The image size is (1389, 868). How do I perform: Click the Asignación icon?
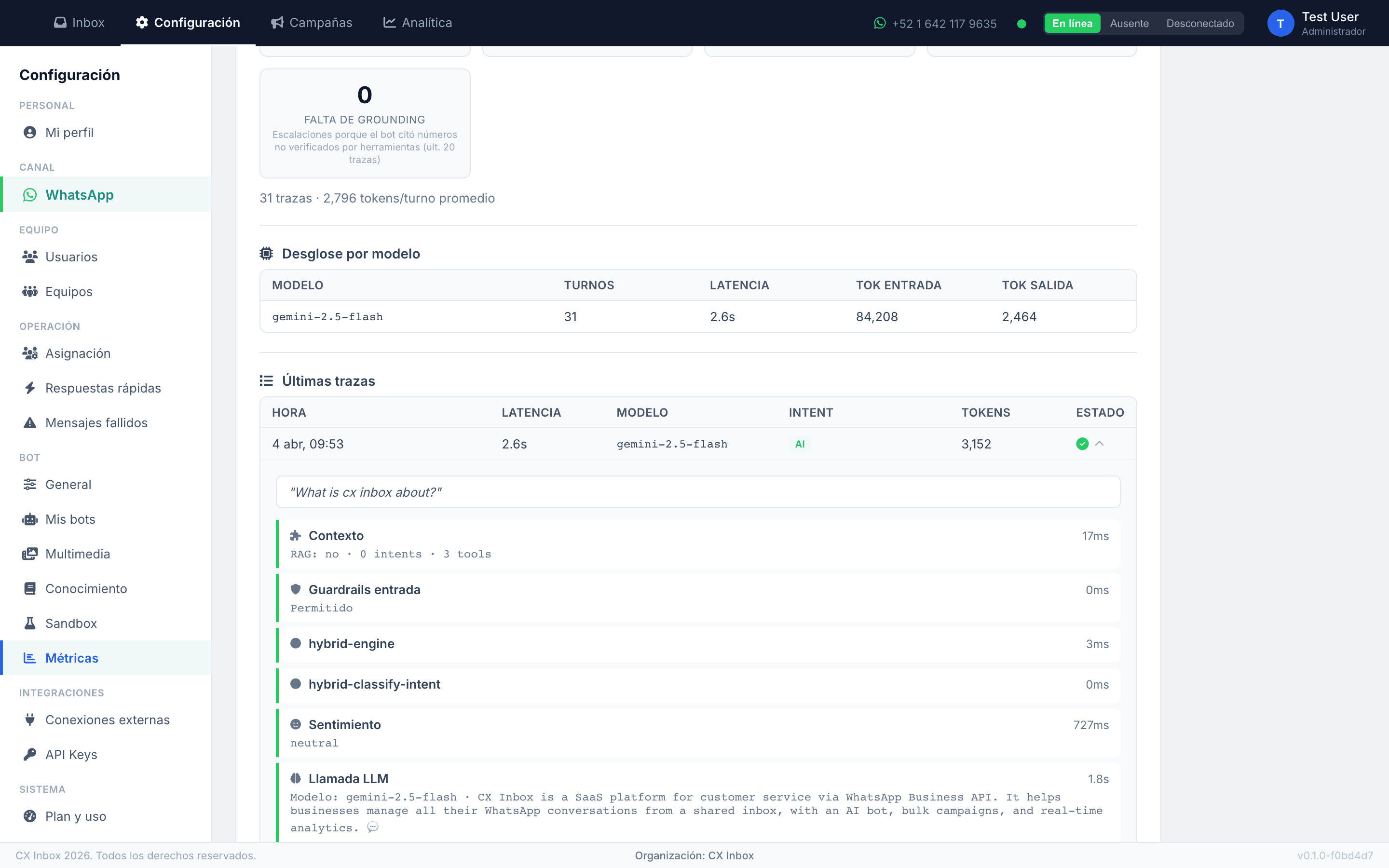coord(30,353)
